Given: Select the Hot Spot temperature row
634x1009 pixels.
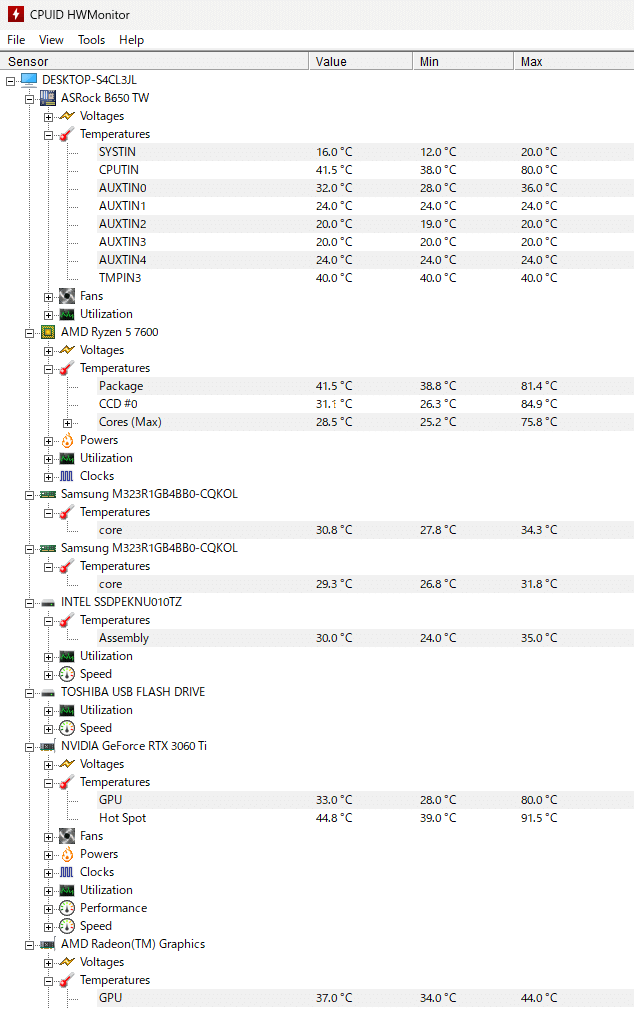Looking at the screenshot, I should coord(365,818).
